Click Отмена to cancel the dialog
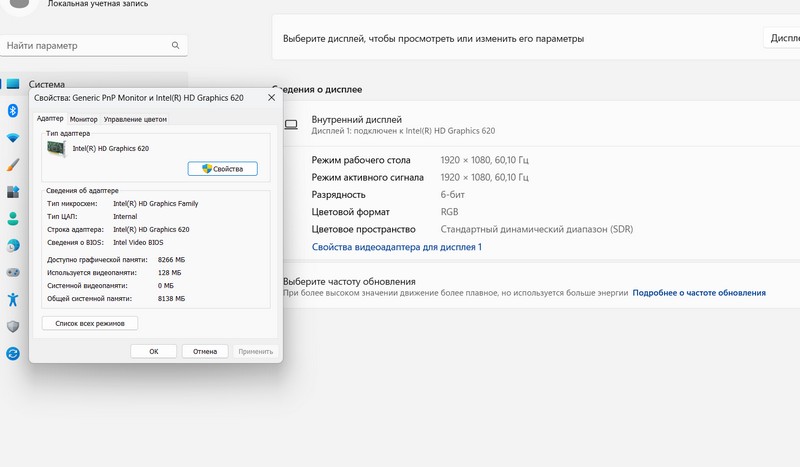 click(x=205, y=351)
